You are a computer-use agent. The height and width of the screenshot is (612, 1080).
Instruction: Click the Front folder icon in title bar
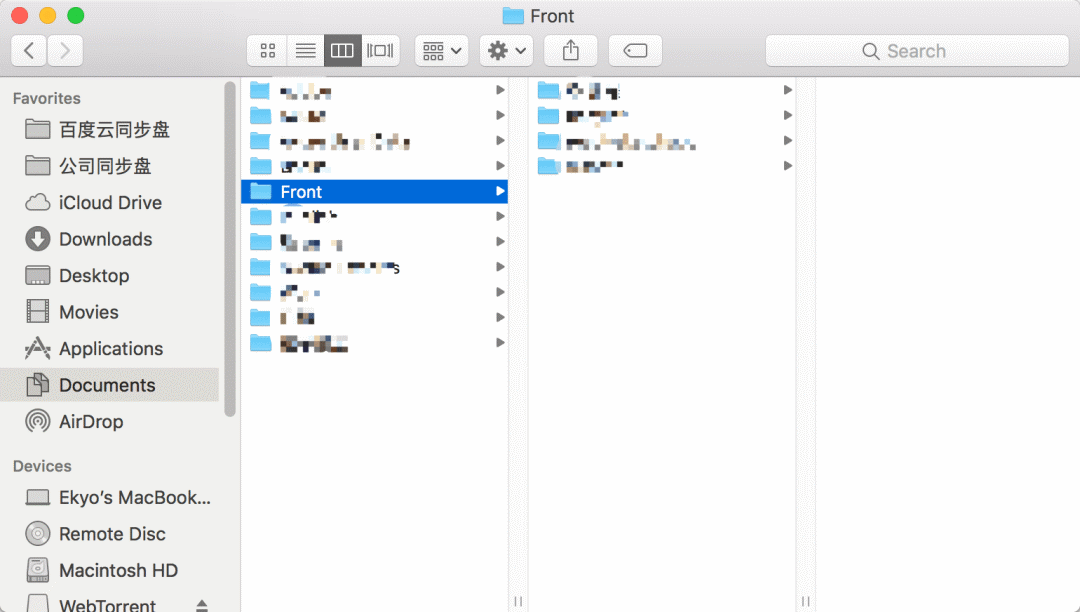point(513,16)
